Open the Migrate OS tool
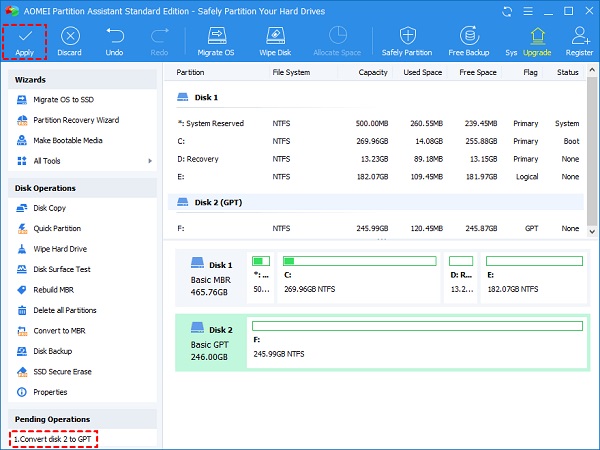The width and height of the screenshot is (600, 450). pos(216,42)
